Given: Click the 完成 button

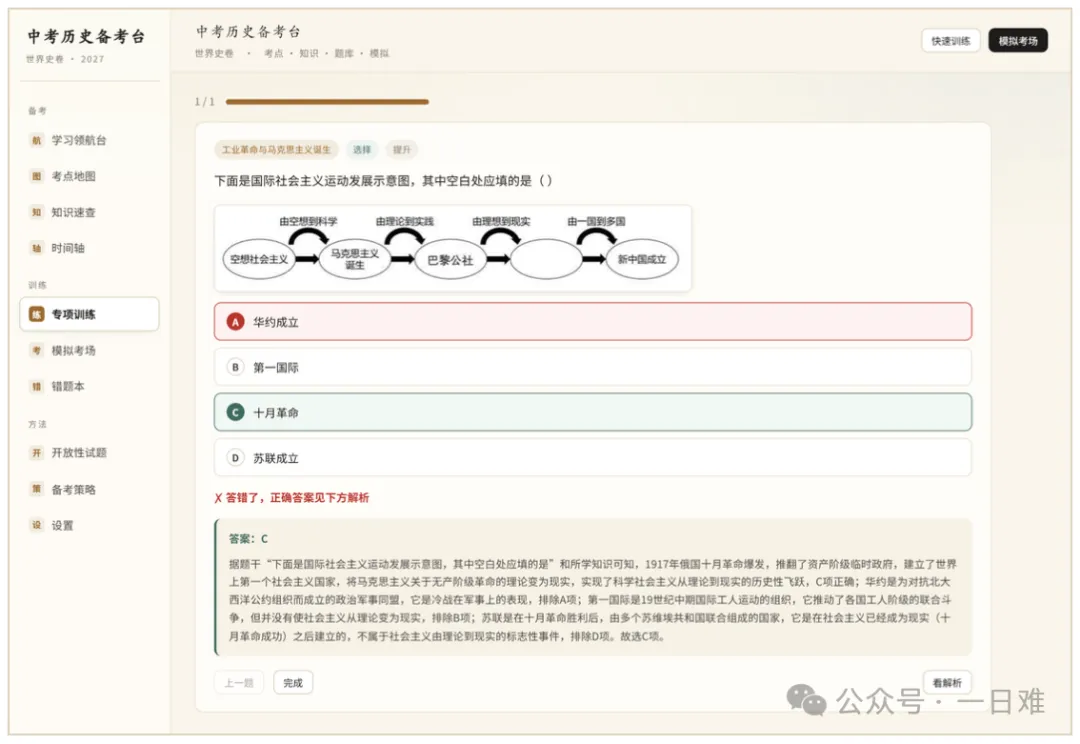Looking at the screenshot, I should [293, 683].
